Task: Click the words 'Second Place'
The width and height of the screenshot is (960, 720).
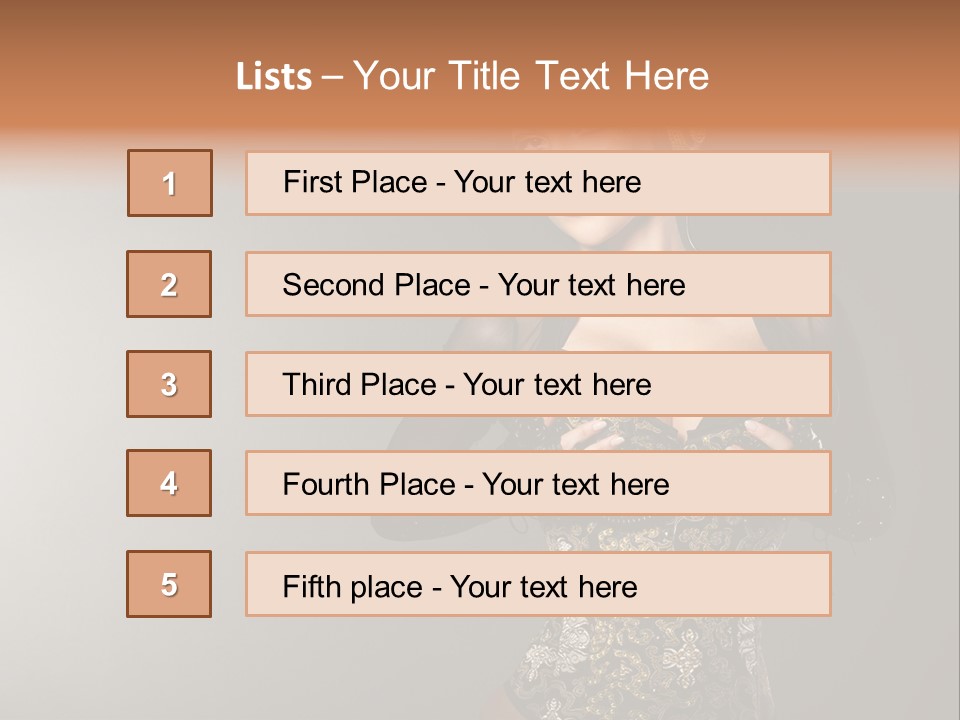Action: (377, 285)
